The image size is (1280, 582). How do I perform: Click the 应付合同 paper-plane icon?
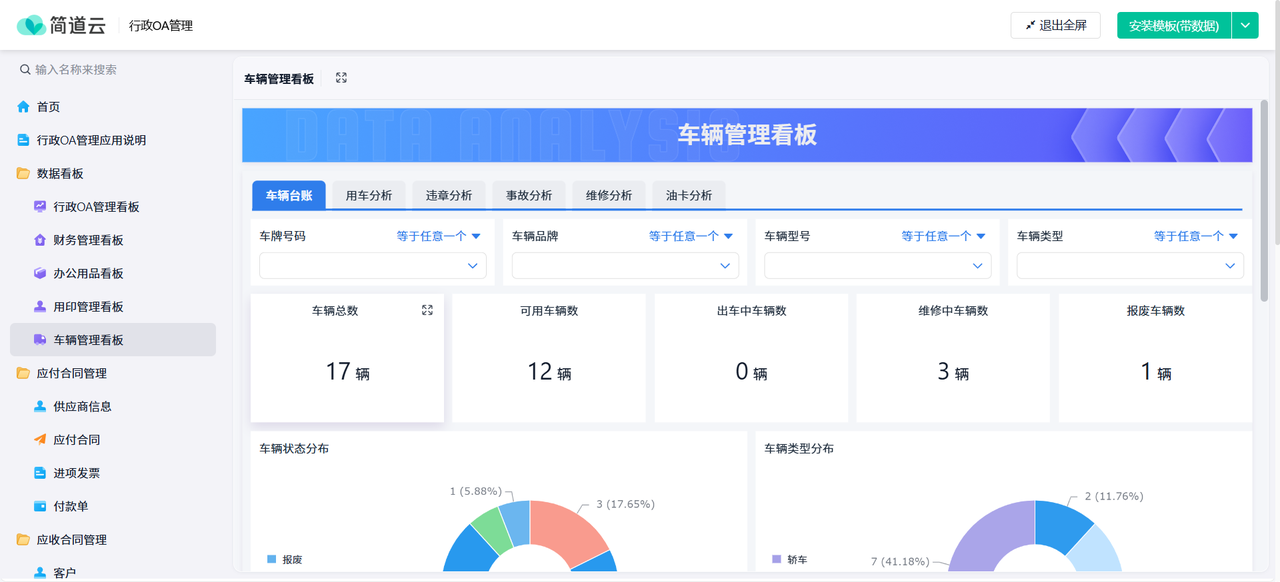(x=40, y=439)
